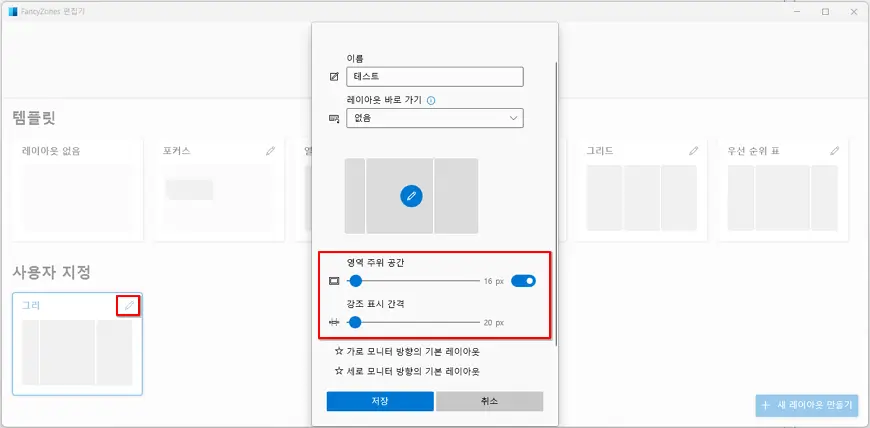The image size is (870, 428).
Task: Select the 레이아웃 없음 template card
Action: tap(77, 190)
